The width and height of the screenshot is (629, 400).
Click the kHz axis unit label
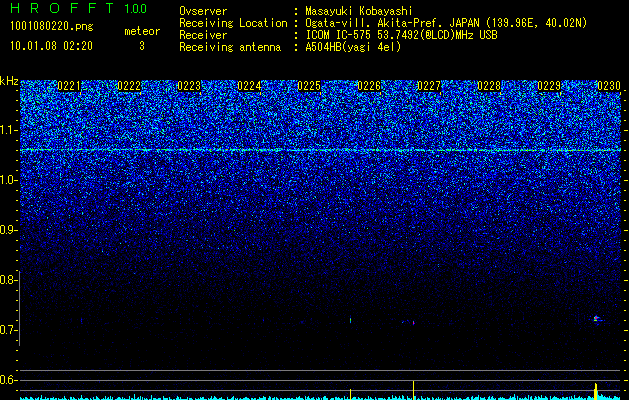tap(9, 81)
